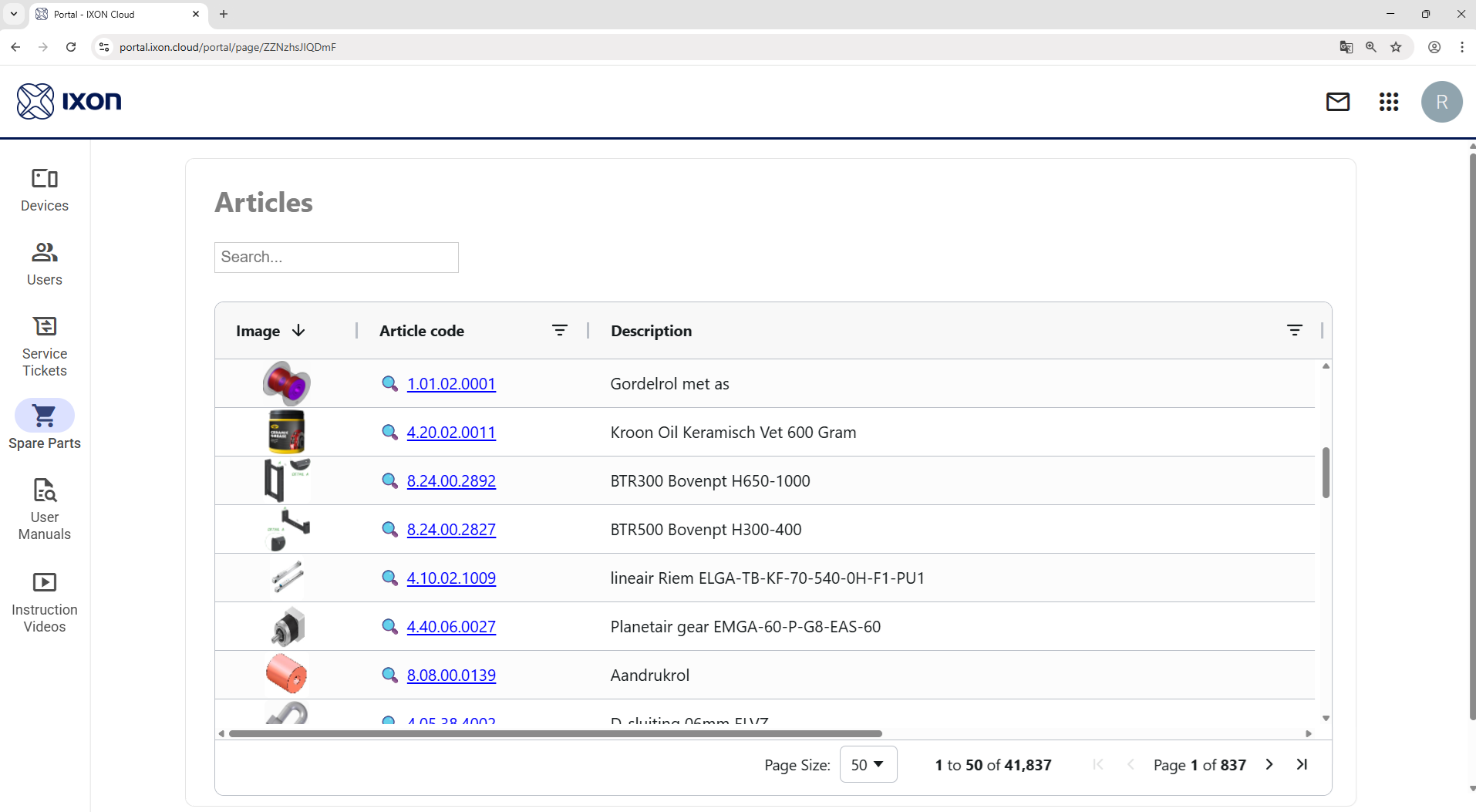Click magnifier icon beside article 4.40.06.0027
The height and width of the screenshot is (812, 1476).
390,627
